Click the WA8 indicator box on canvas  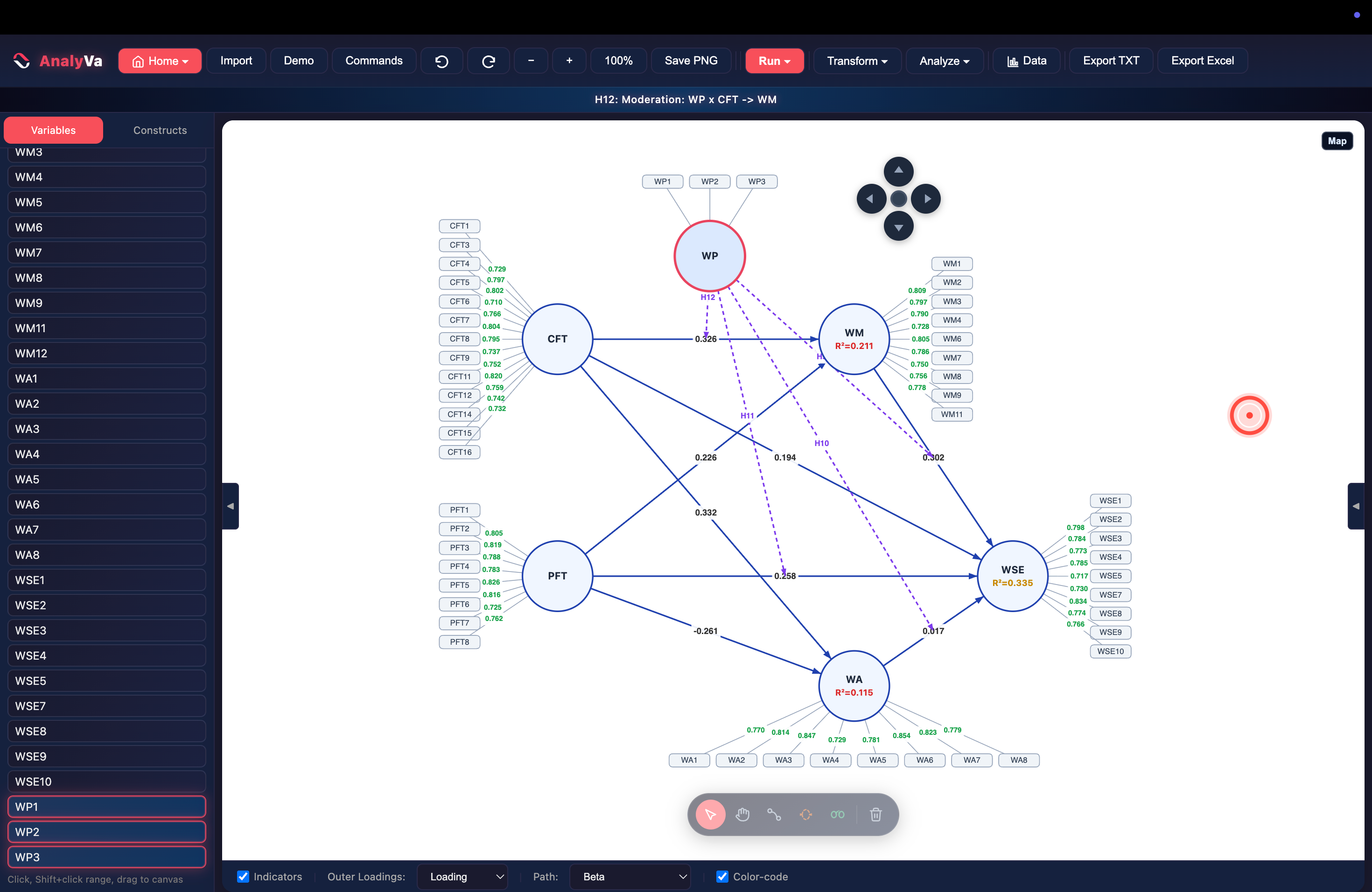tap(1019, 760)
